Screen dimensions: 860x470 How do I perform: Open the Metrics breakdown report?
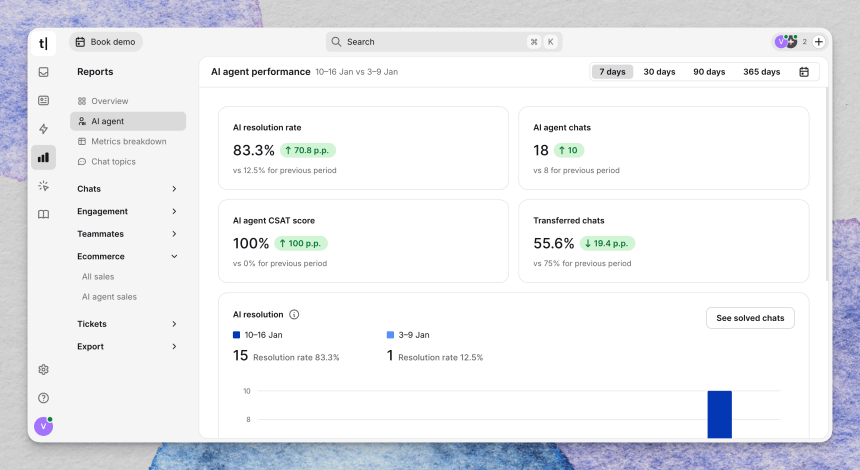point(128,141)
